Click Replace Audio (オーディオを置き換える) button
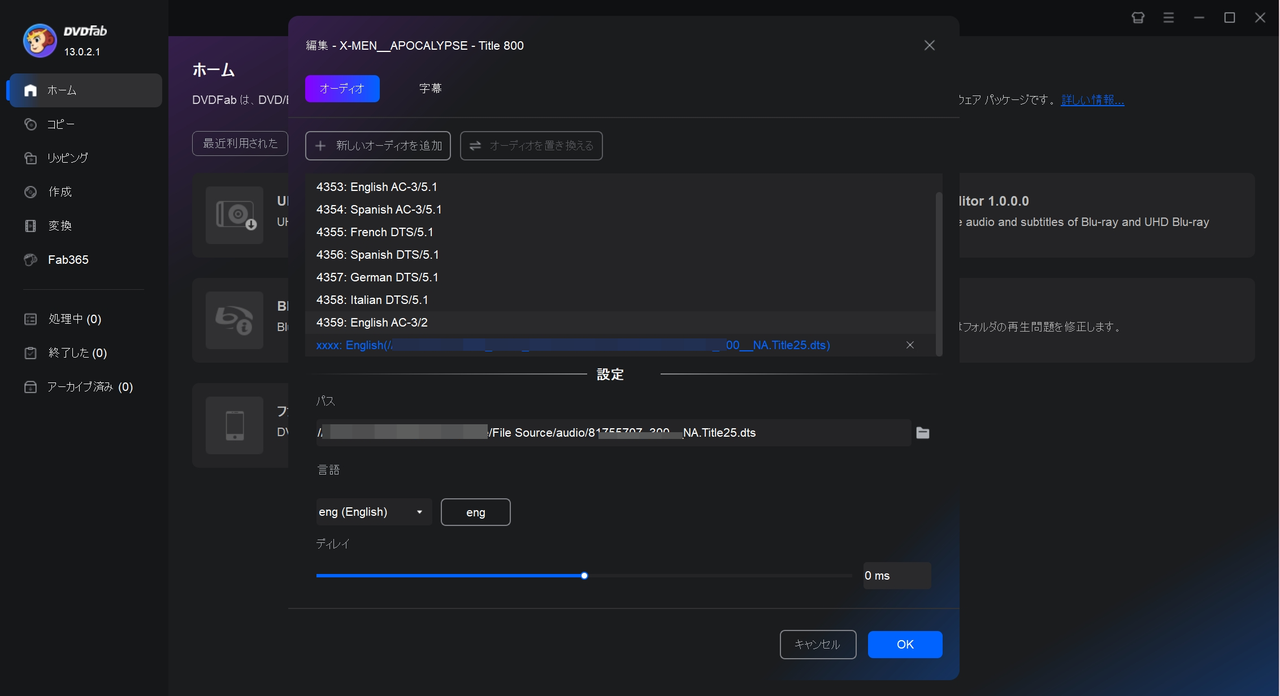The width and height of the screenshot is (1280, 696). point(531,146)
